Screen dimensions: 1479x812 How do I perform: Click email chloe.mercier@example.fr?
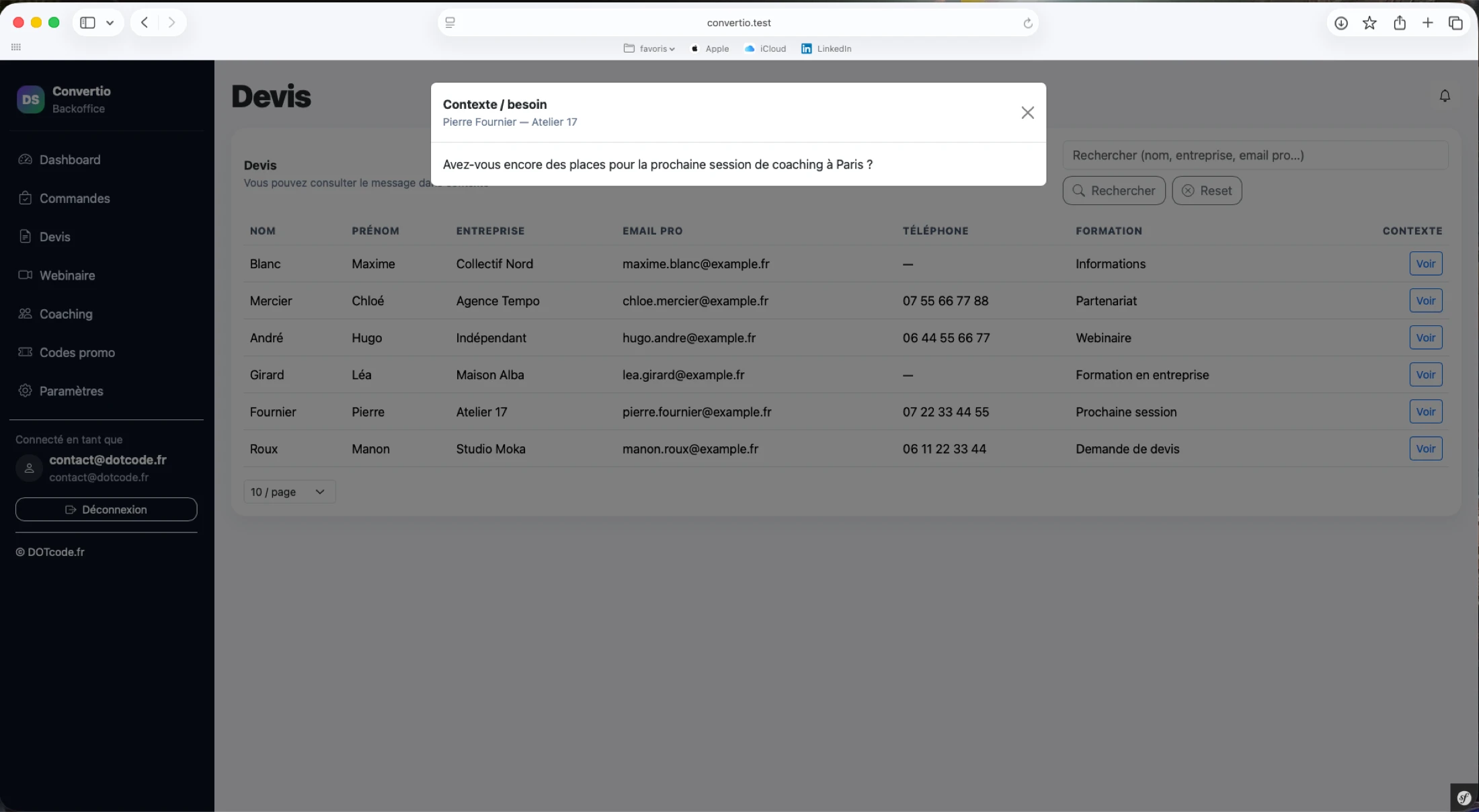pyautogui.click(x=695, y=301)
